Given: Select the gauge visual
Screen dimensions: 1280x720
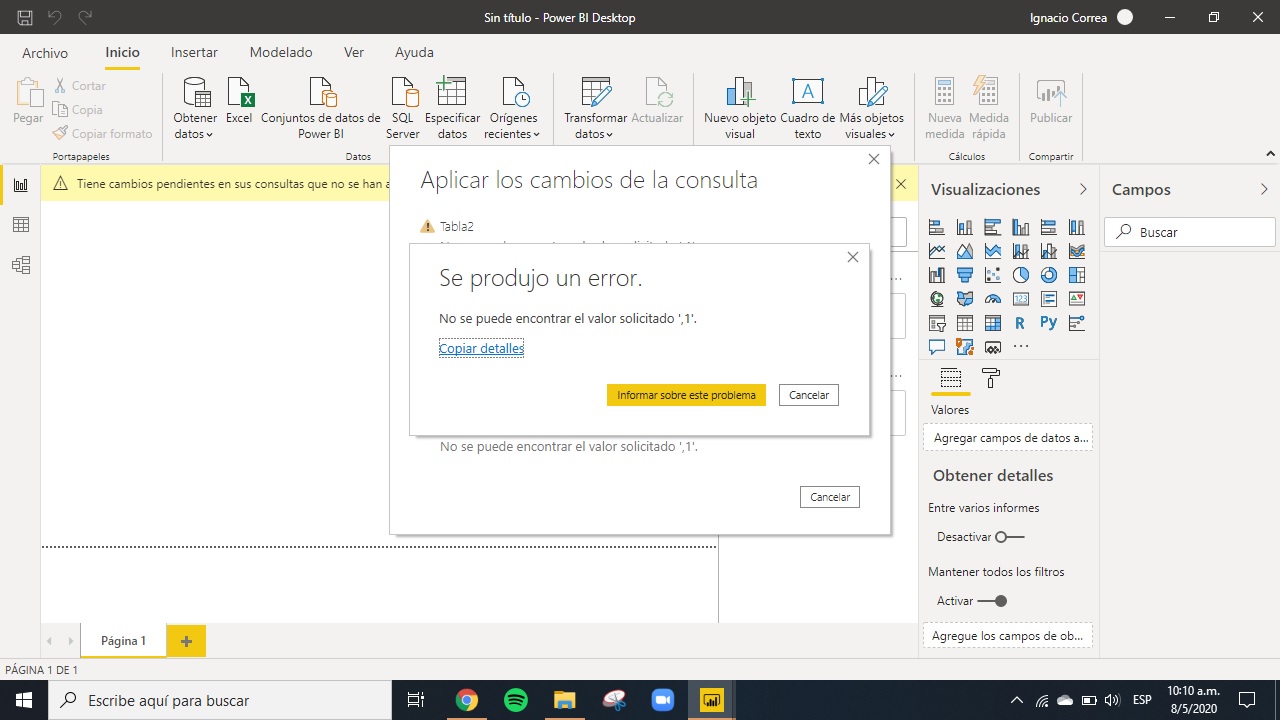Looking at the screenshot, I should pos(993,299).
